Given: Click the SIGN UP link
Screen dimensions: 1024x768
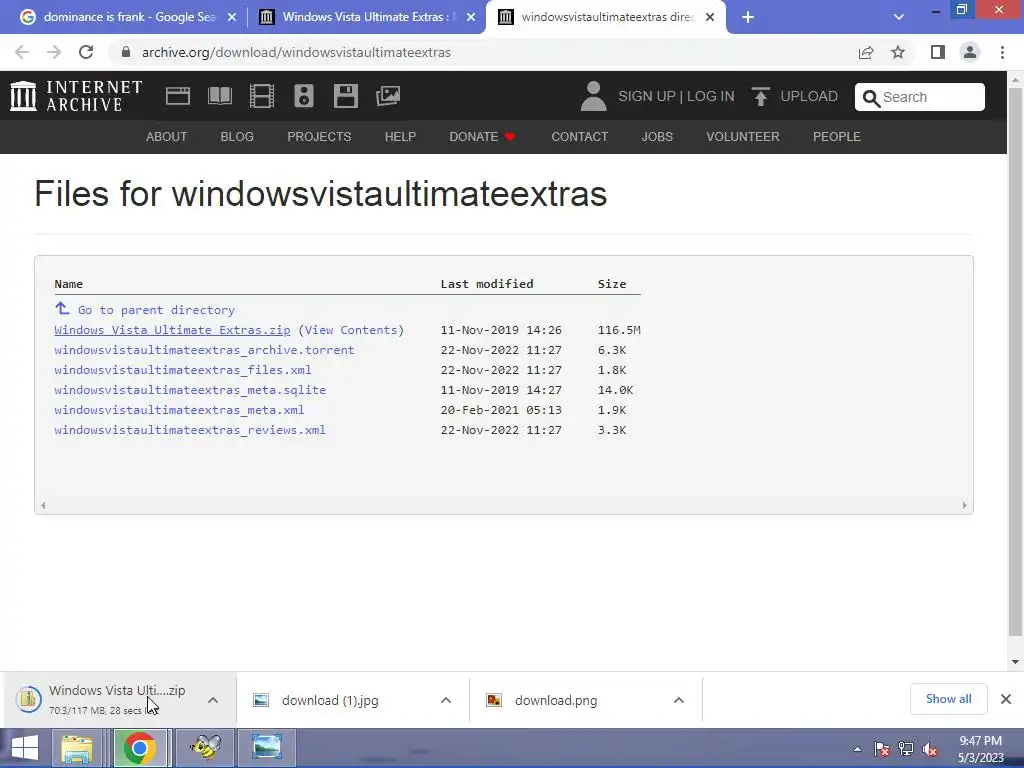Looking at the screenshot, I should point(647,96).
